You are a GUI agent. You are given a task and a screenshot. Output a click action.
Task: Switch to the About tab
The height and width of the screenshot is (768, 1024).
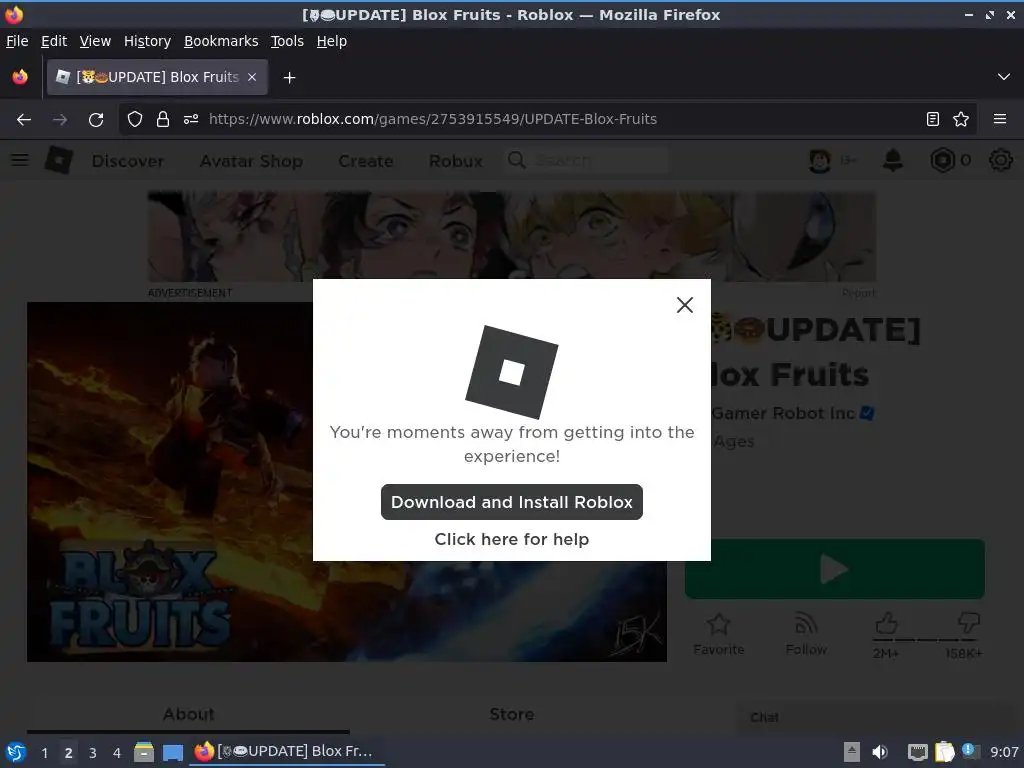pos(188,714)
